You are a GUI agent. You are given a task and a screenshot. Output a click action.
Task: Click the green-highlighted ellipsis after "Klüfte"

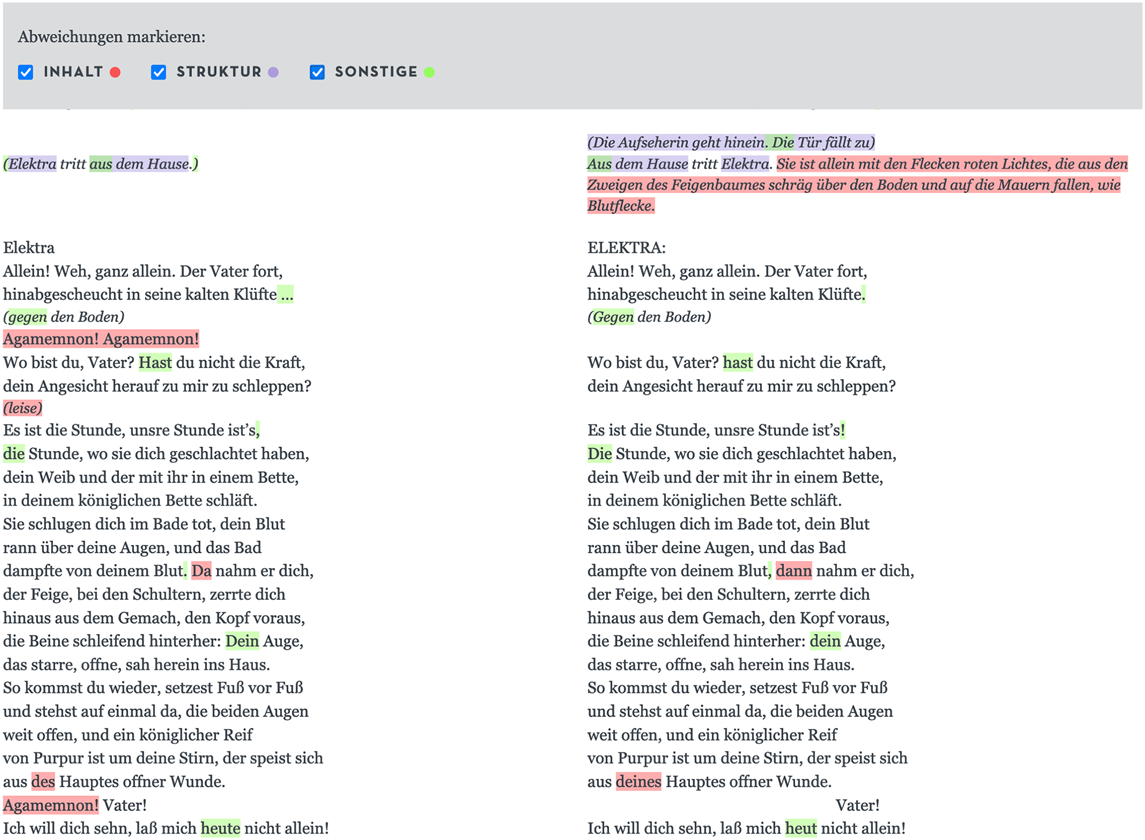[x=286, y=294]
